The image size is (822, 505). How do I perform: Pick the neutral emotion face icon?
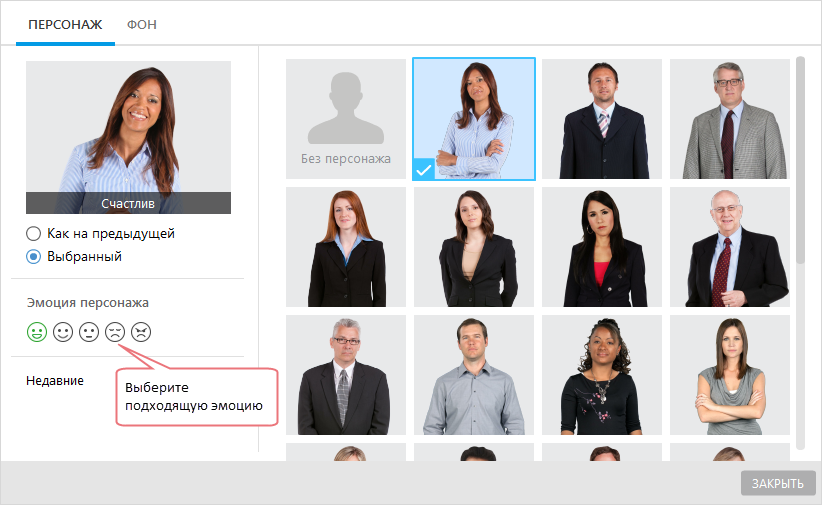click(x=89, y=332)
